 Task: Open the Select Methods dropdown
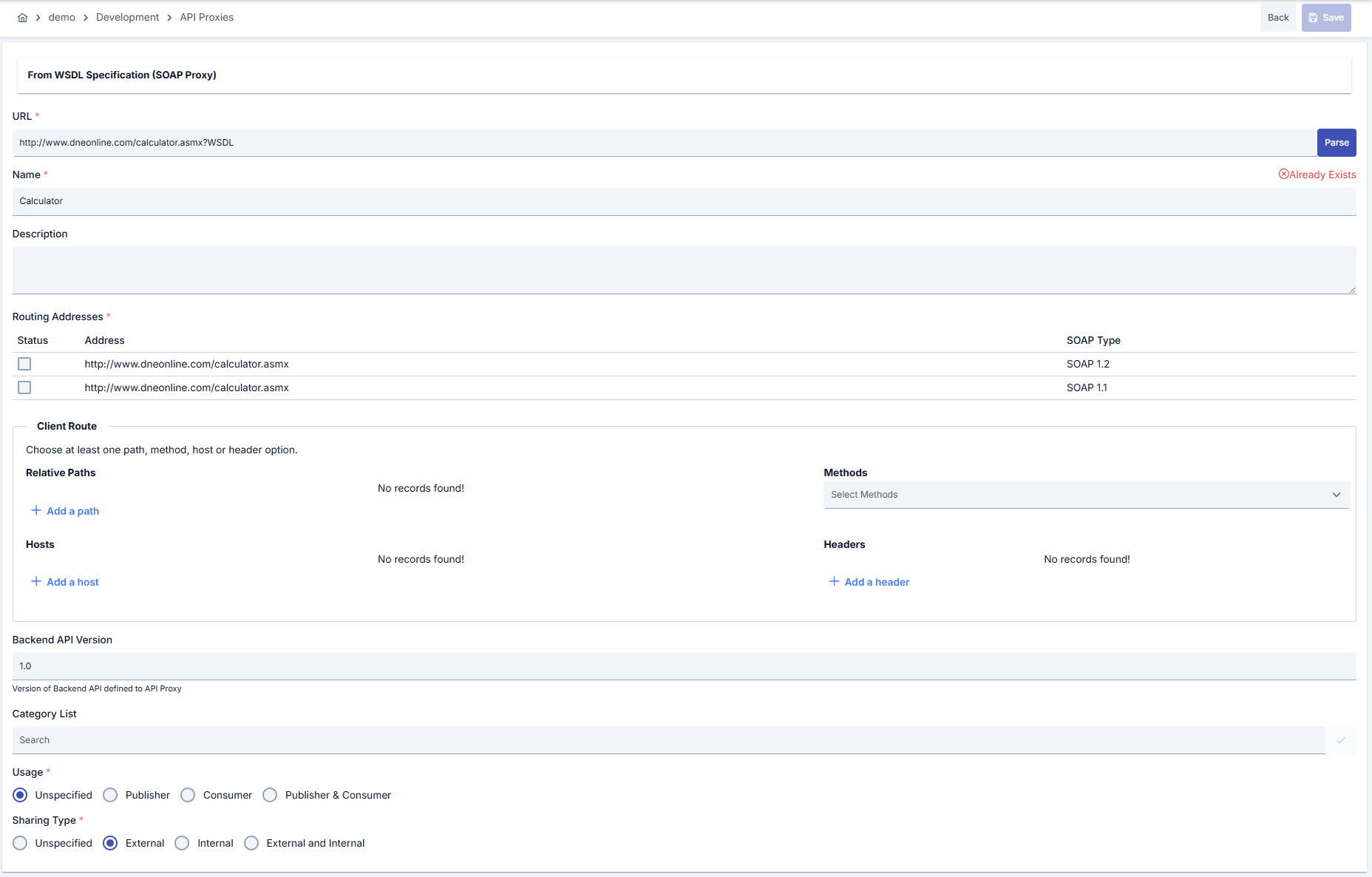(x=1087, y=495)
